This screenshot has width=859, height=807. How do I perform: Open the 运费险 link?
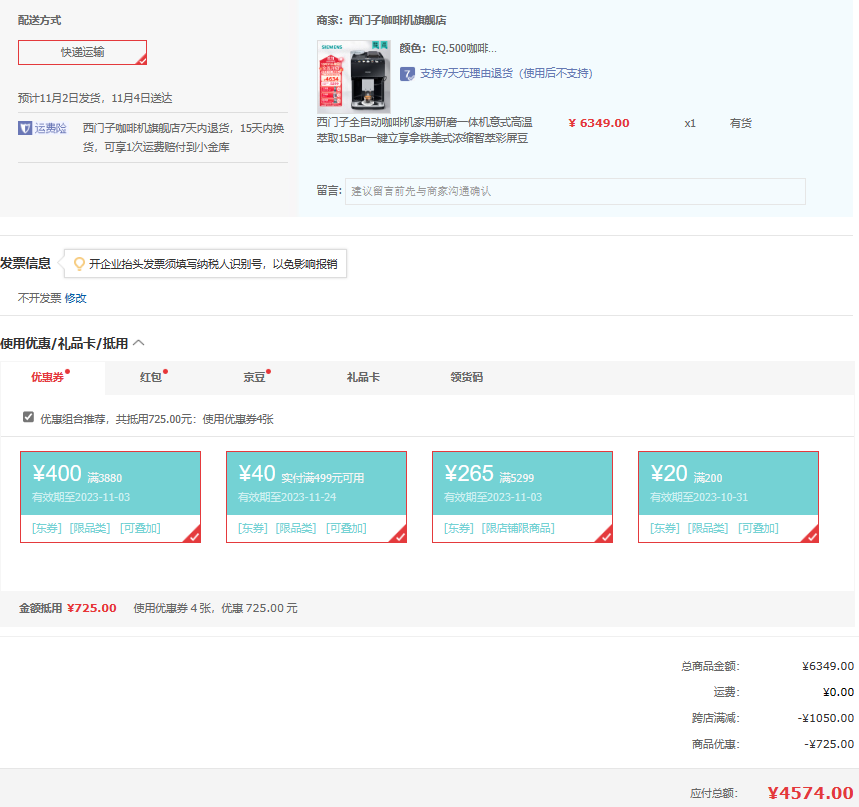coord(50,128)
